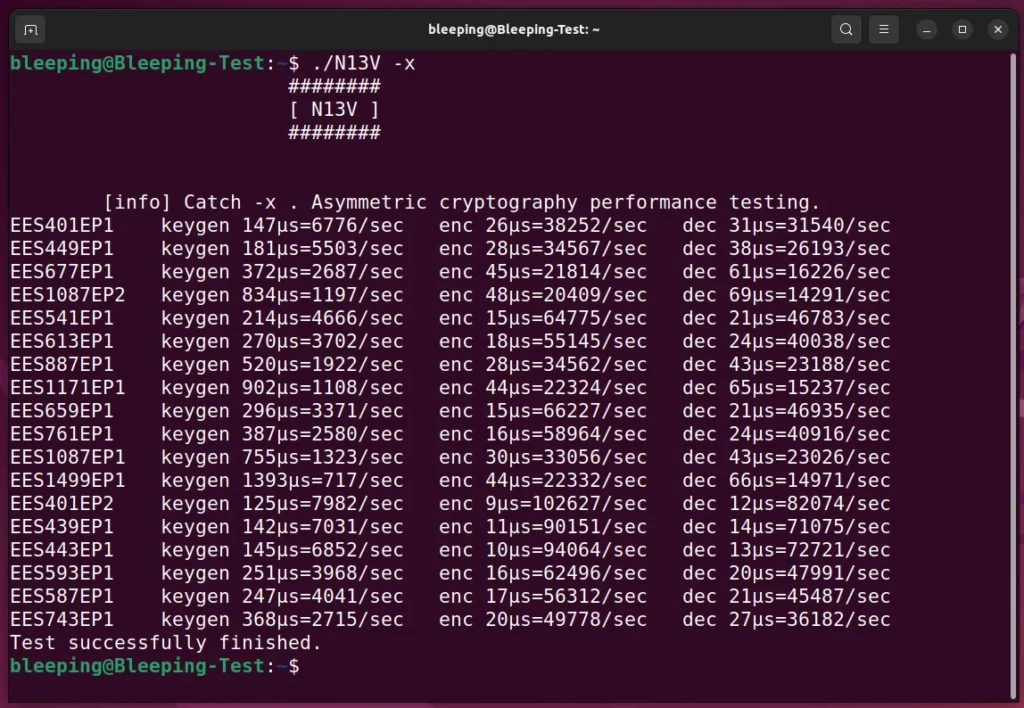Click row label EES761EP1
The image size is (1024, 708).
coord(61,434)
